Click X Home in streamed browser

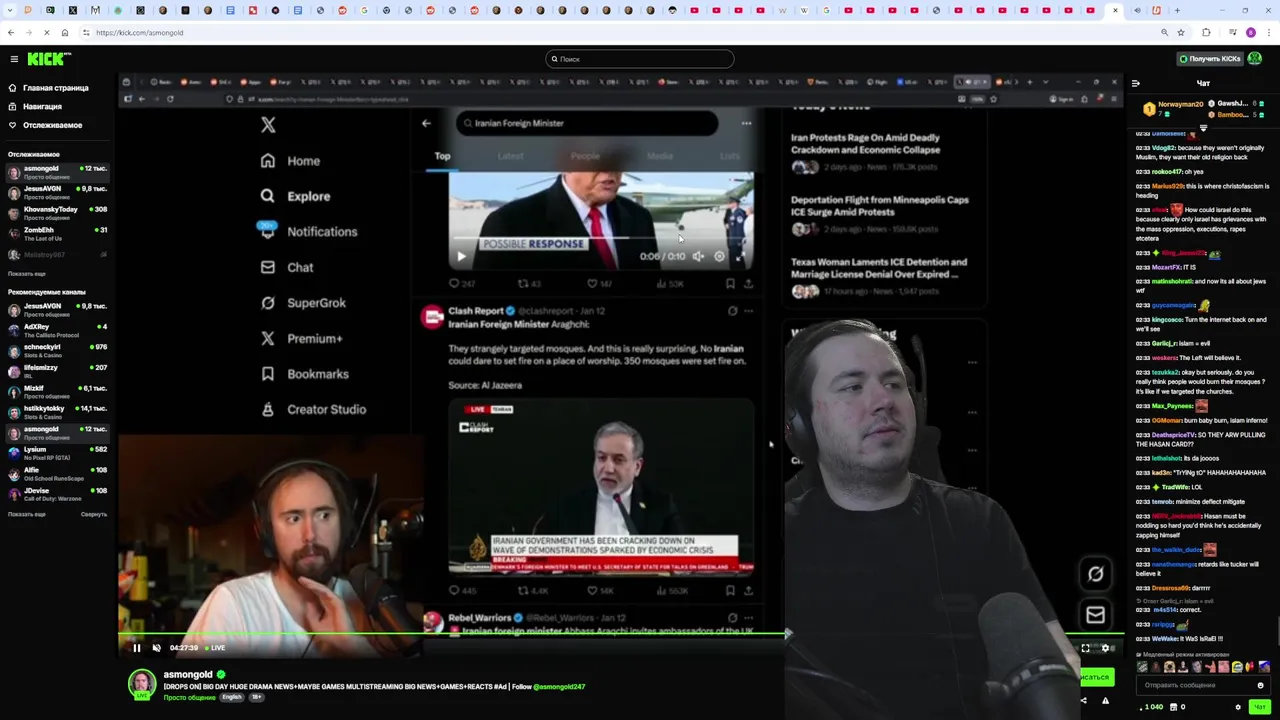pos(291,161)
